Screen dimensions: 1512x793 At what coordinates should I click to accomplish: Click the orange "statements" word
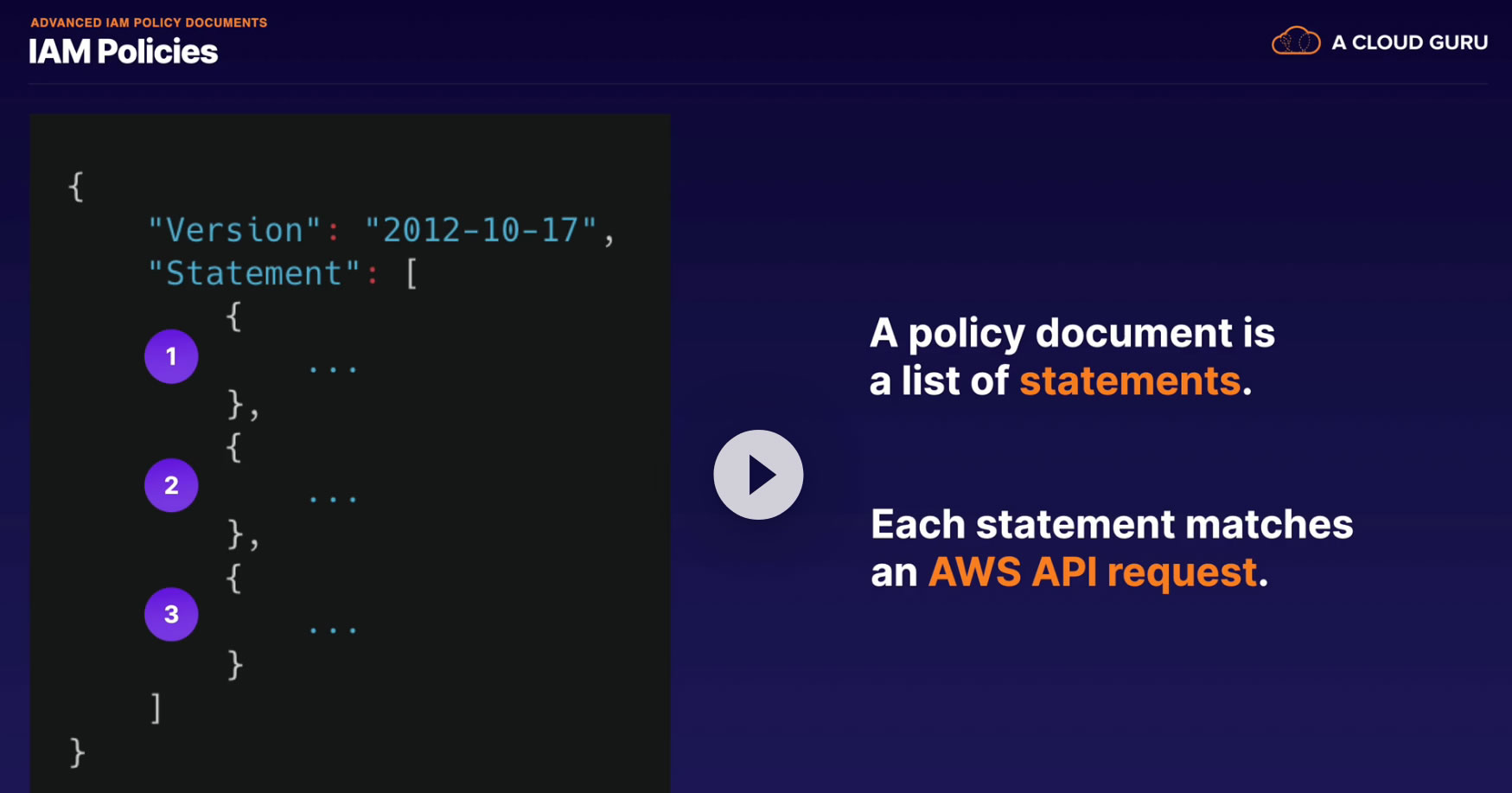point(1130,381)
